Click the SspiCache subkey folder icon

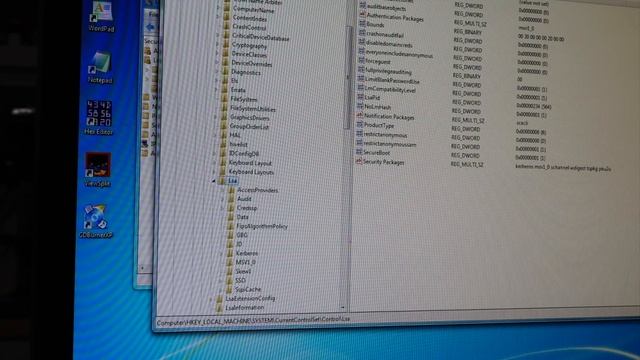(x=229, y=289)
